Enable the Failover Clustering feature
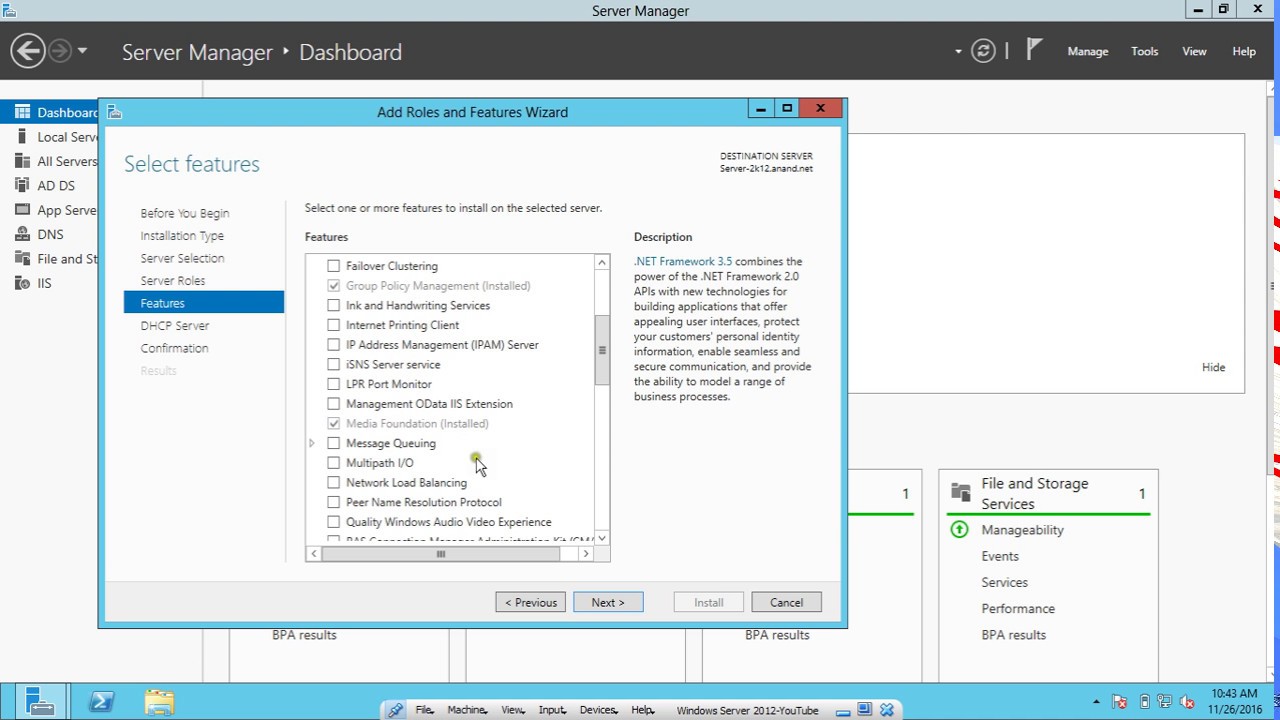This screenshot has height=720, width=1280. (334, 266)
